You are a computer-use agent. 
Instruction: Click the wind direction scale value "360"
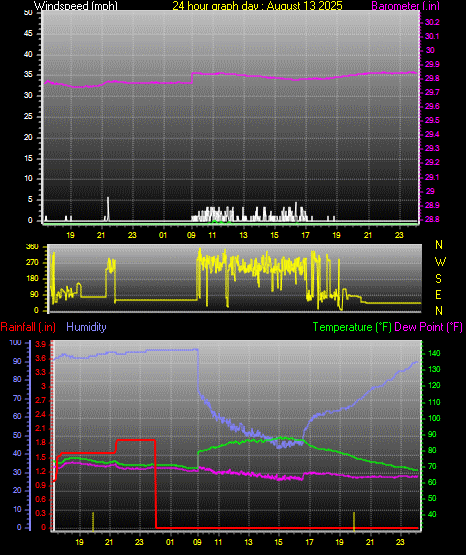click(x=32, y=247)
